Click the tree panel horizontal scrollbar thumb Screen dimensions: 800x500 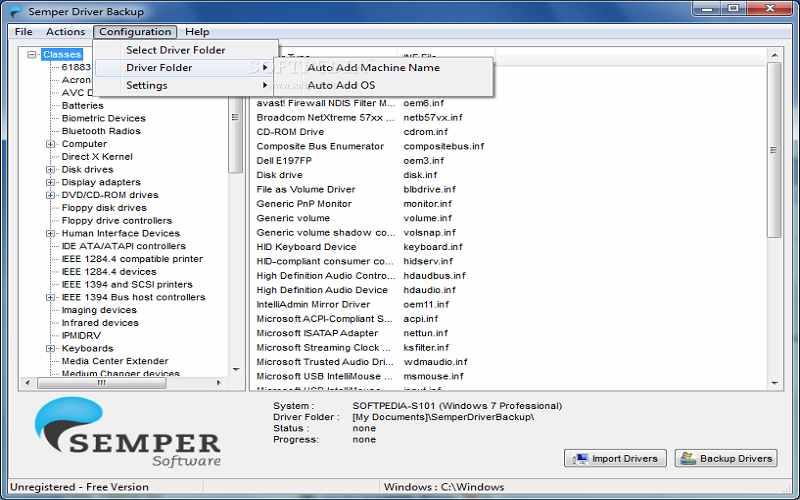coord(102,382)
